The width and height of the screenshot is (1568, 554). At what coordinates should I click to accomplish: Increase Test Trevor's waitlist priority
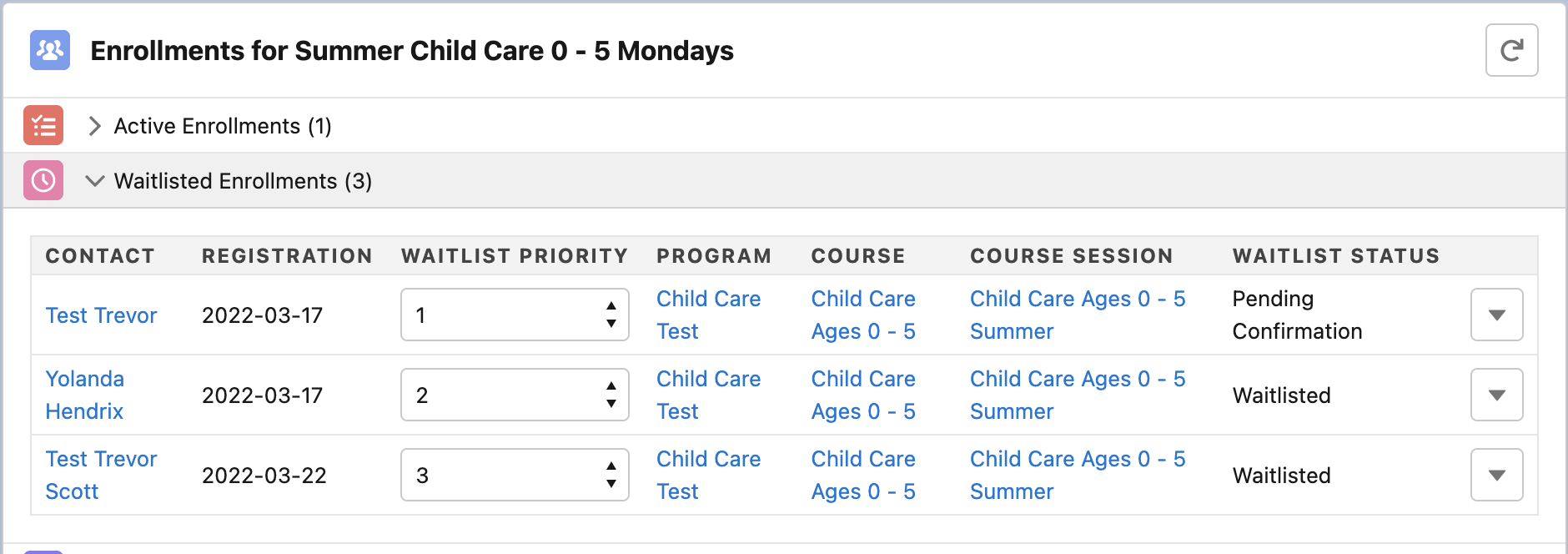coord(611,307)
